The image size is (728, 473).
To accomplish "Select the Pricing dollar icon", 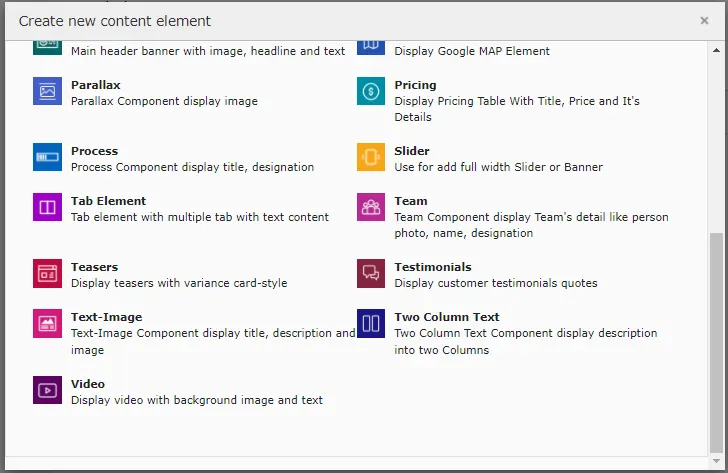I will (371, 91).
